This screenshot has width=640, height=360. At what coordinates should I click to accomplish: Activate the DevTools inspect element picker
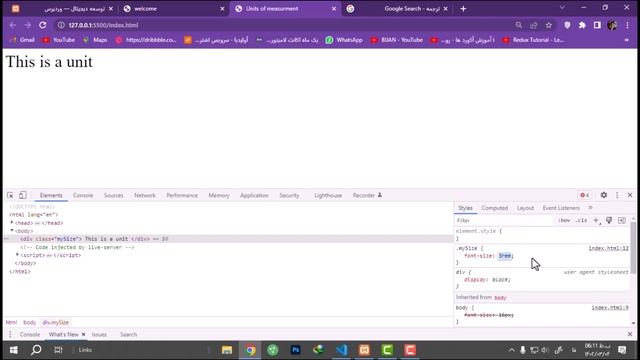pos(10,195)
